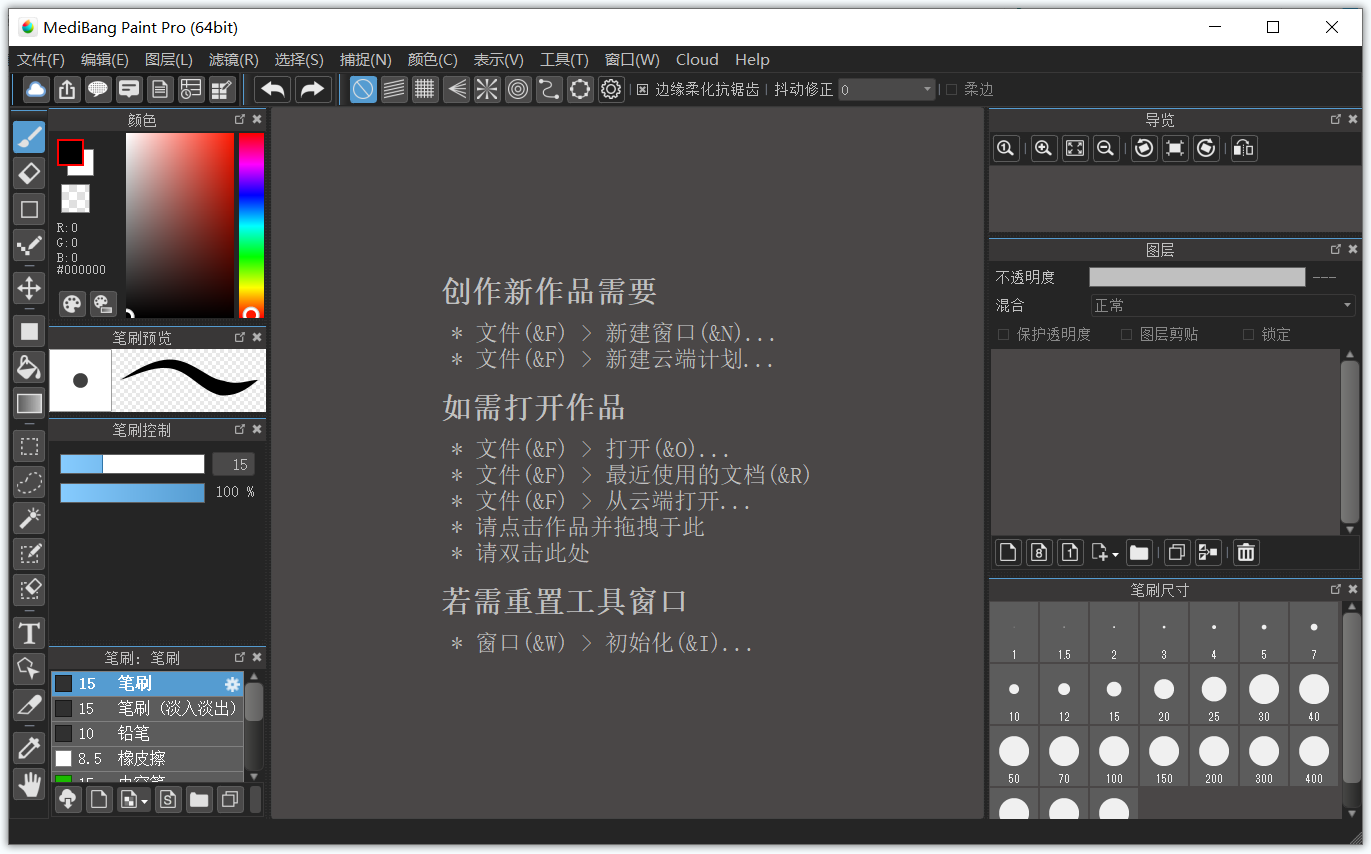Open the 抖动修正 dropdown
The height and width of the screenshot is (854, 1371).
tap(886, 89)
